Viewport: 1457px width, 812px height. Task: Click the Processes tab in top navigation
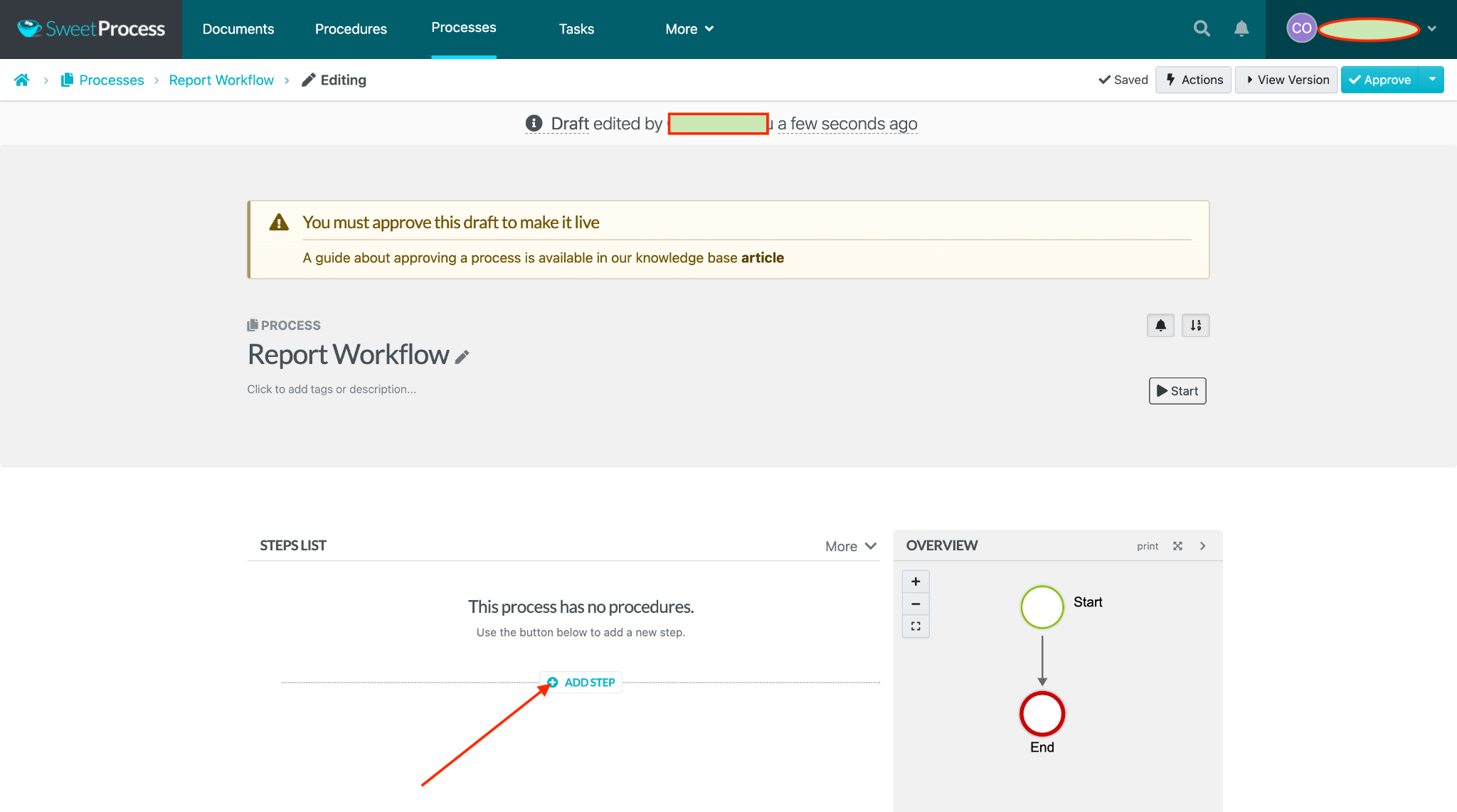point(463,27)
